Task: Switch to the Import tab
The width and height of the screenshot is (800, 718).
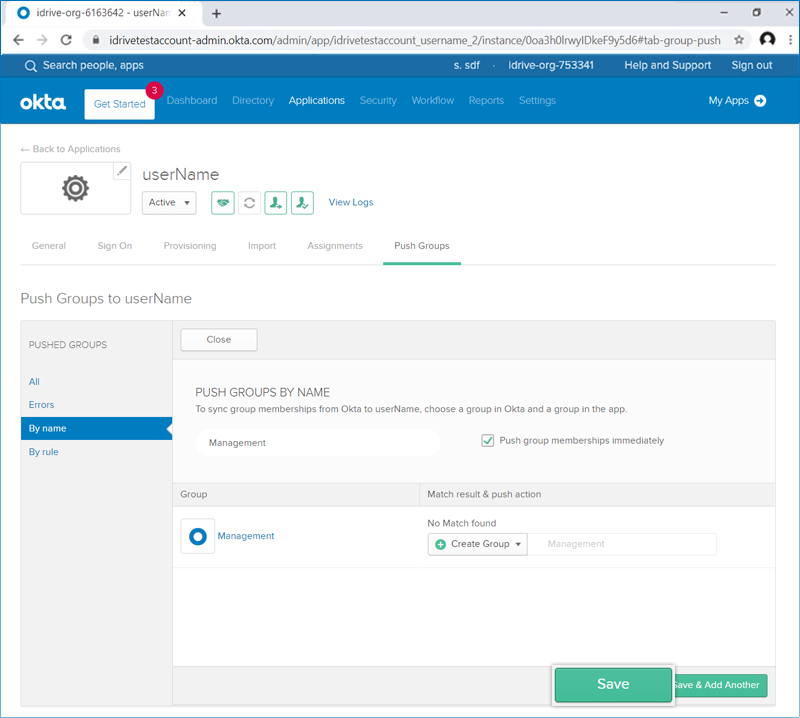Action: point(262,246)
